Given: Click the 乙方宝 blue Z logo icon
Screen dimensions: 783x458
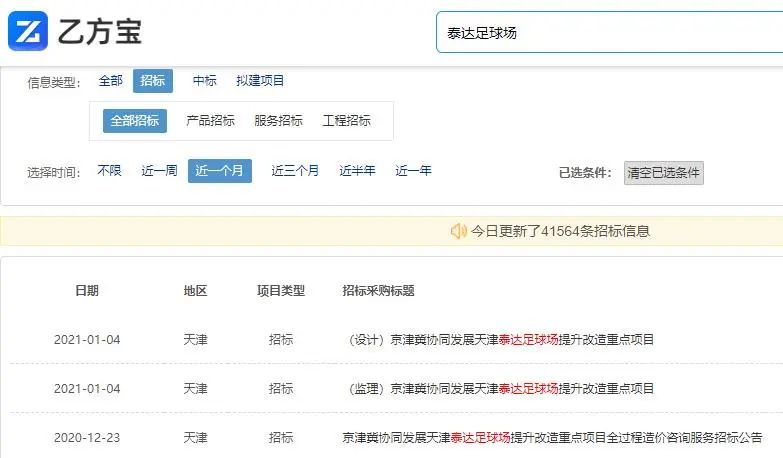Looking at the screenshot, I should (28, 31).
